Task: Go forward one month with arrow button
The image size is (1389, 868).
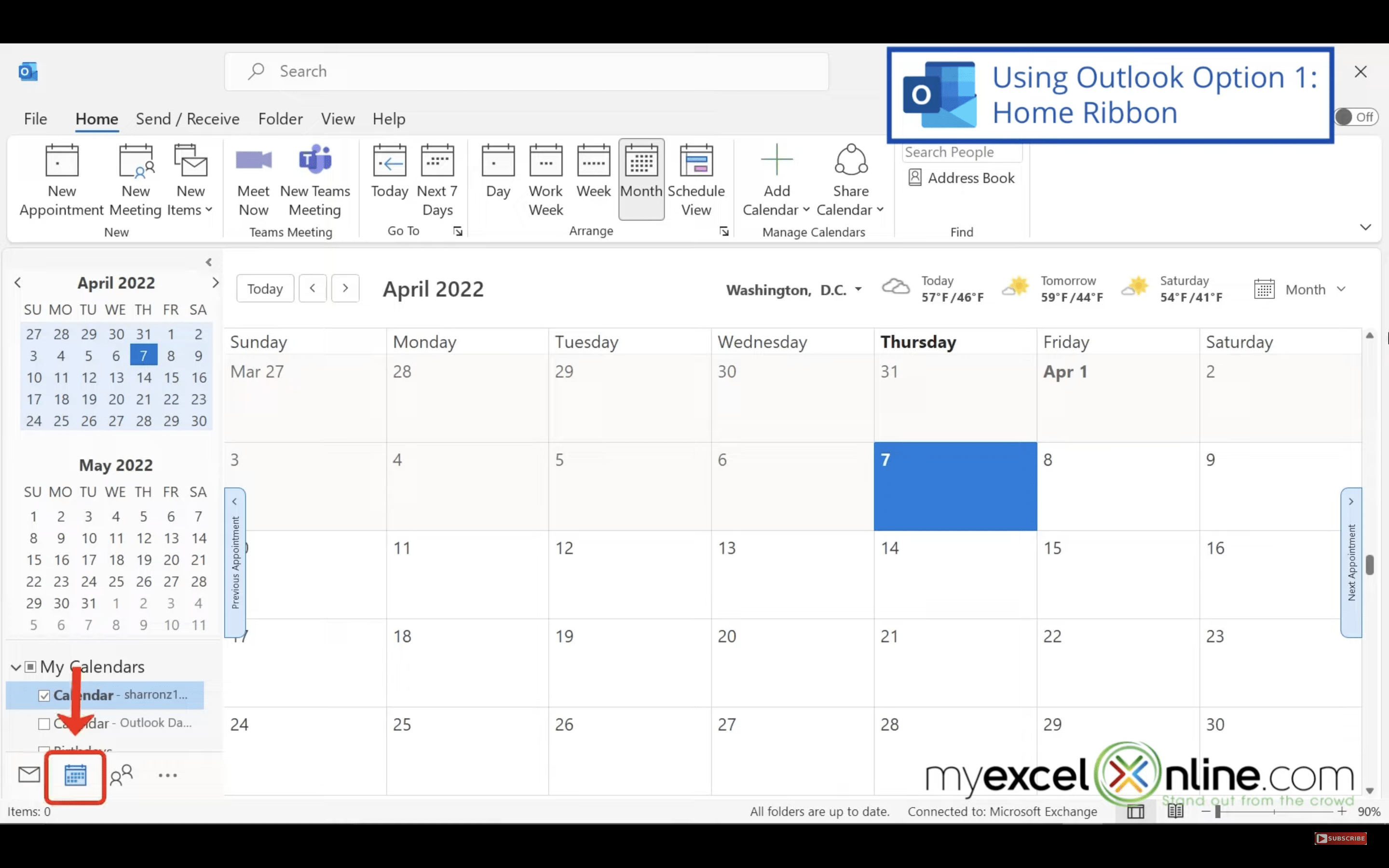Action: [345, 288]
